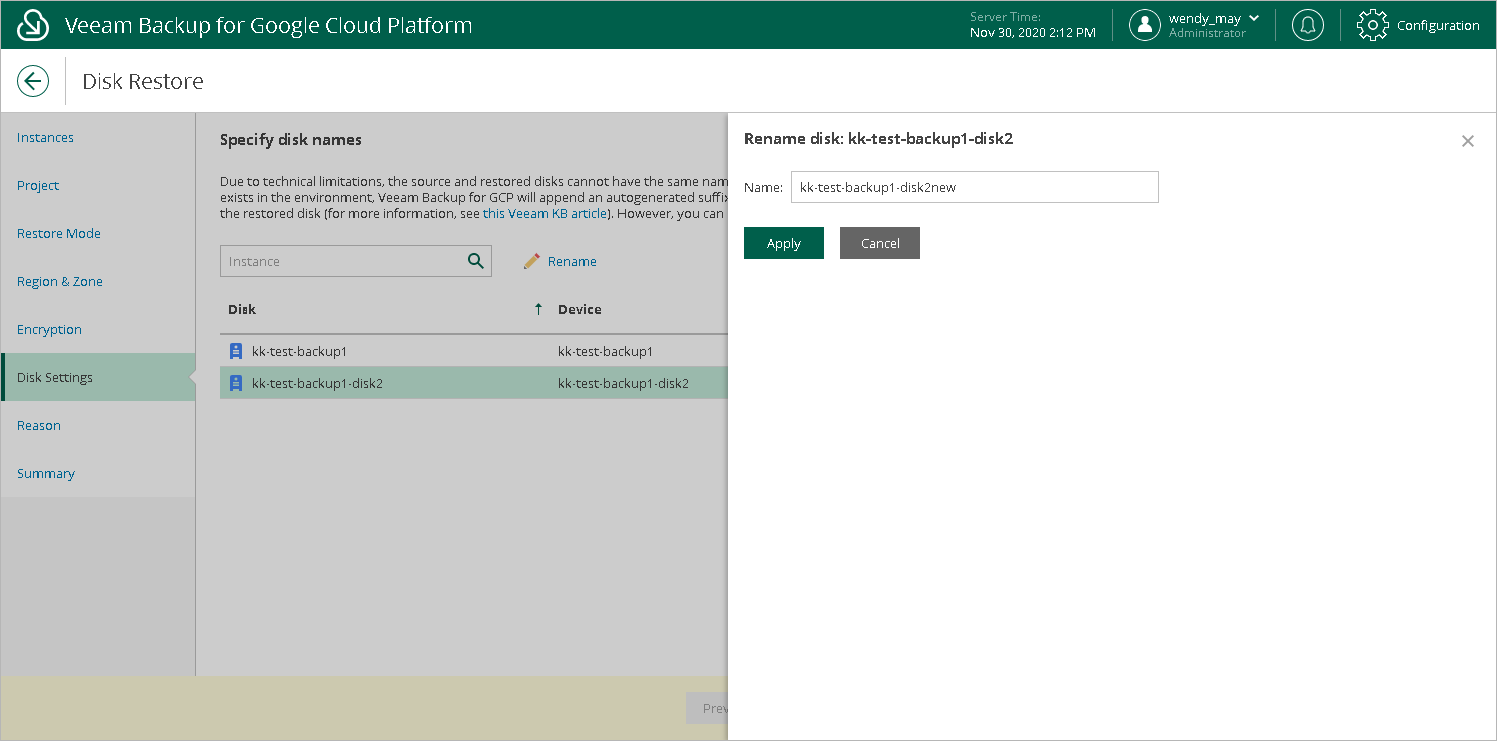Focus the Name input field
The width and height of the screenshot is (1497, 741).
(975, 187)
